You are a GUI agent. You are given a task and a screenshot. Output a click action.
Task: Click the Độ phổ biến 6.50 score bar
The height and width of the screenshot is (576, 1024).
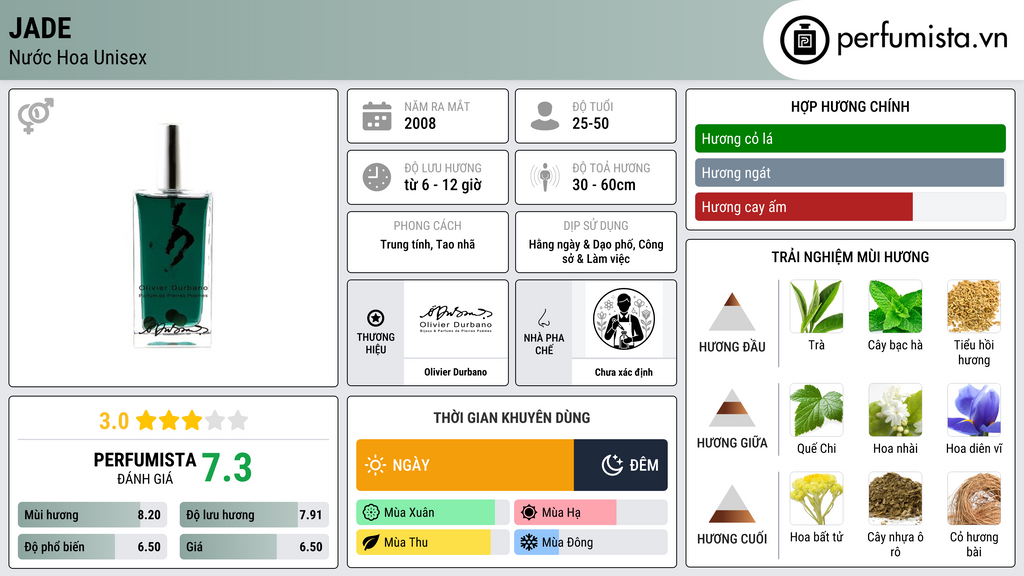pos(93,547)
